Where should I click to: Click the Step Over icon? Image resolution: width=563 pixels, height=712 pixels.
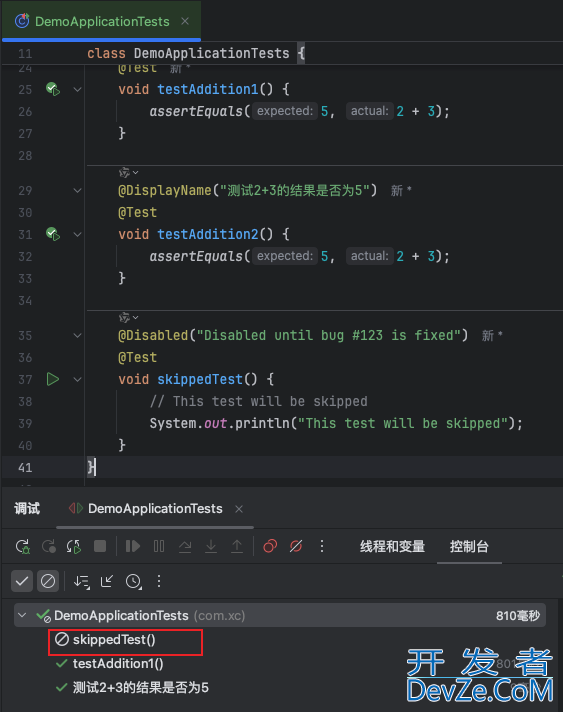point(185,546)
